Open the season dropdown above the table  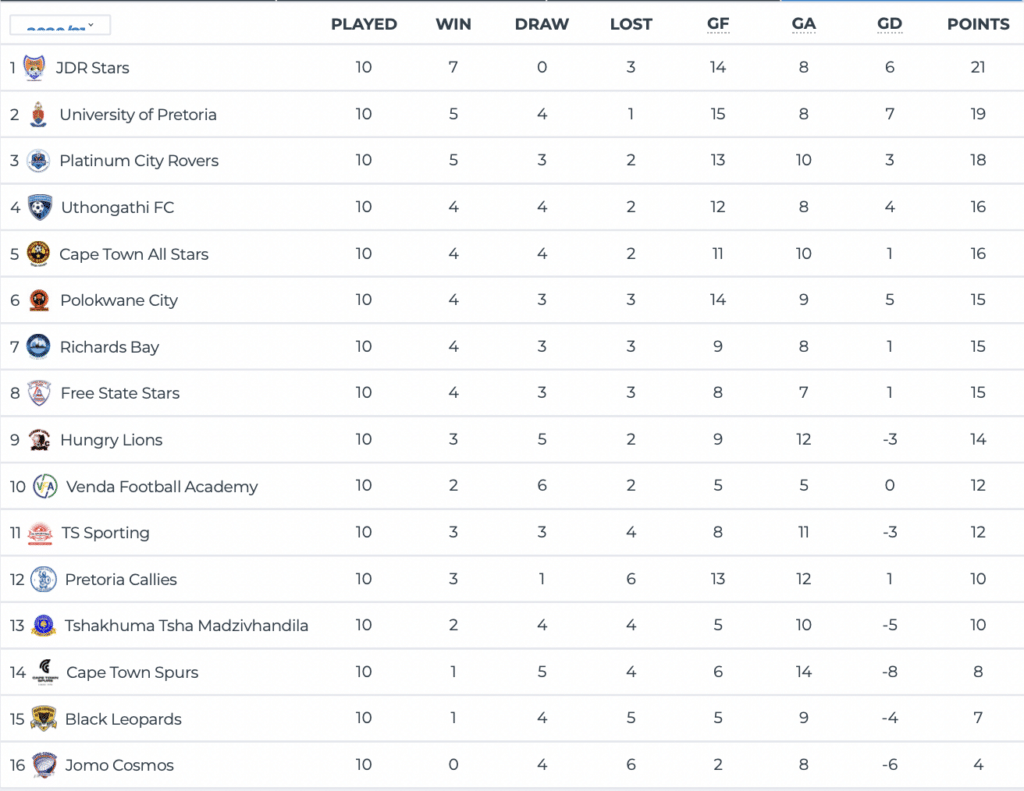60,25
